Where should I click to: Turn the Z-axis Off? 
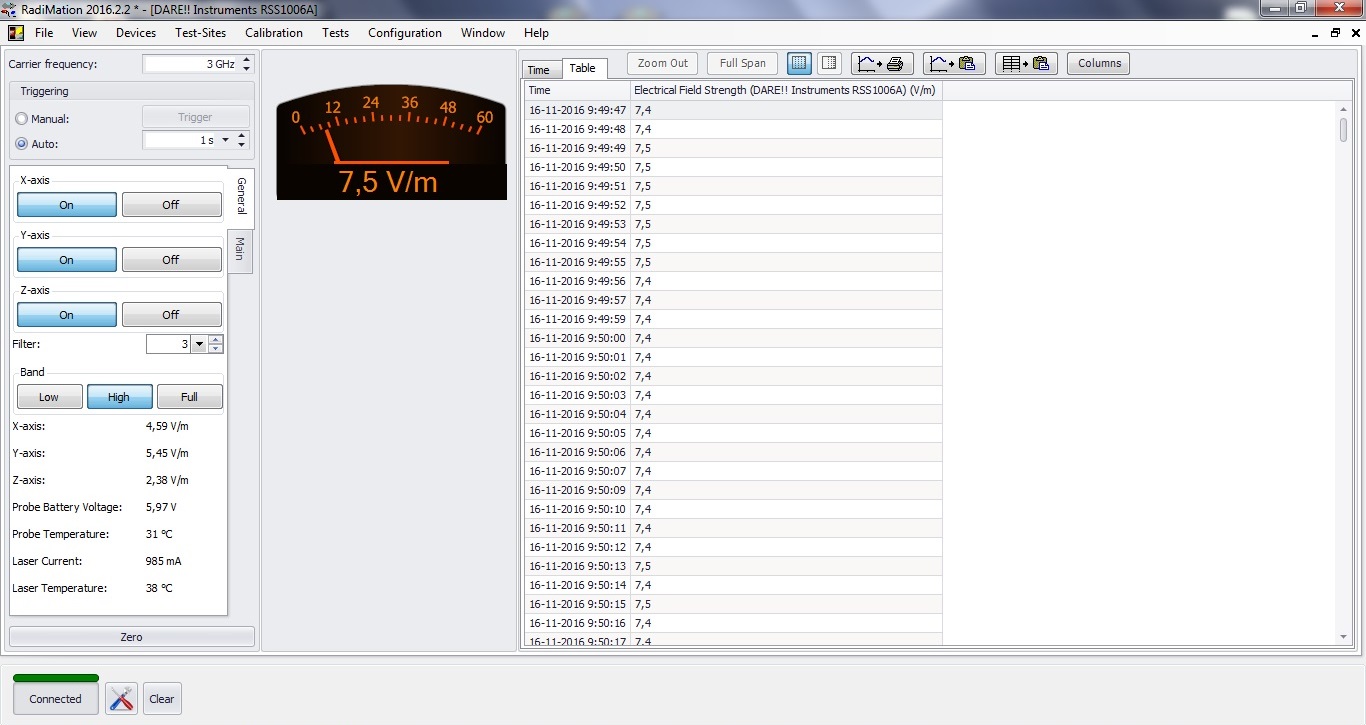pyautogui.click(x=171, y=315)
